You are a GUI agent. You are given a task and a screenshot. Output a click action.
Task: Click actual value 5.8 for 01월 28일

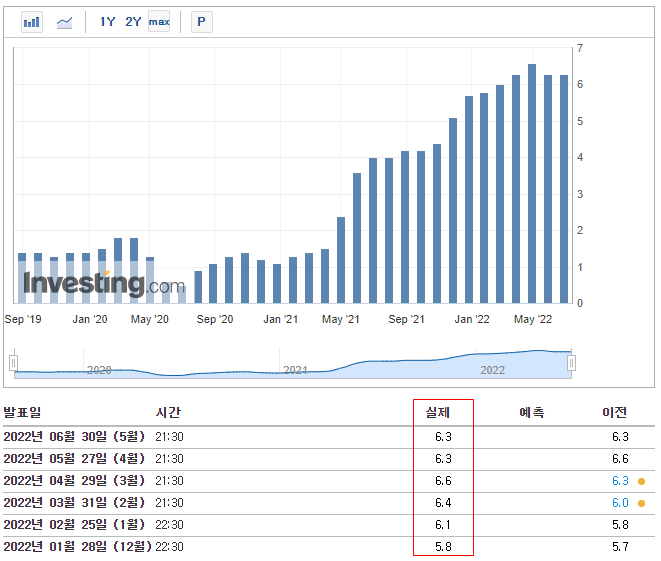click(443, 547)
